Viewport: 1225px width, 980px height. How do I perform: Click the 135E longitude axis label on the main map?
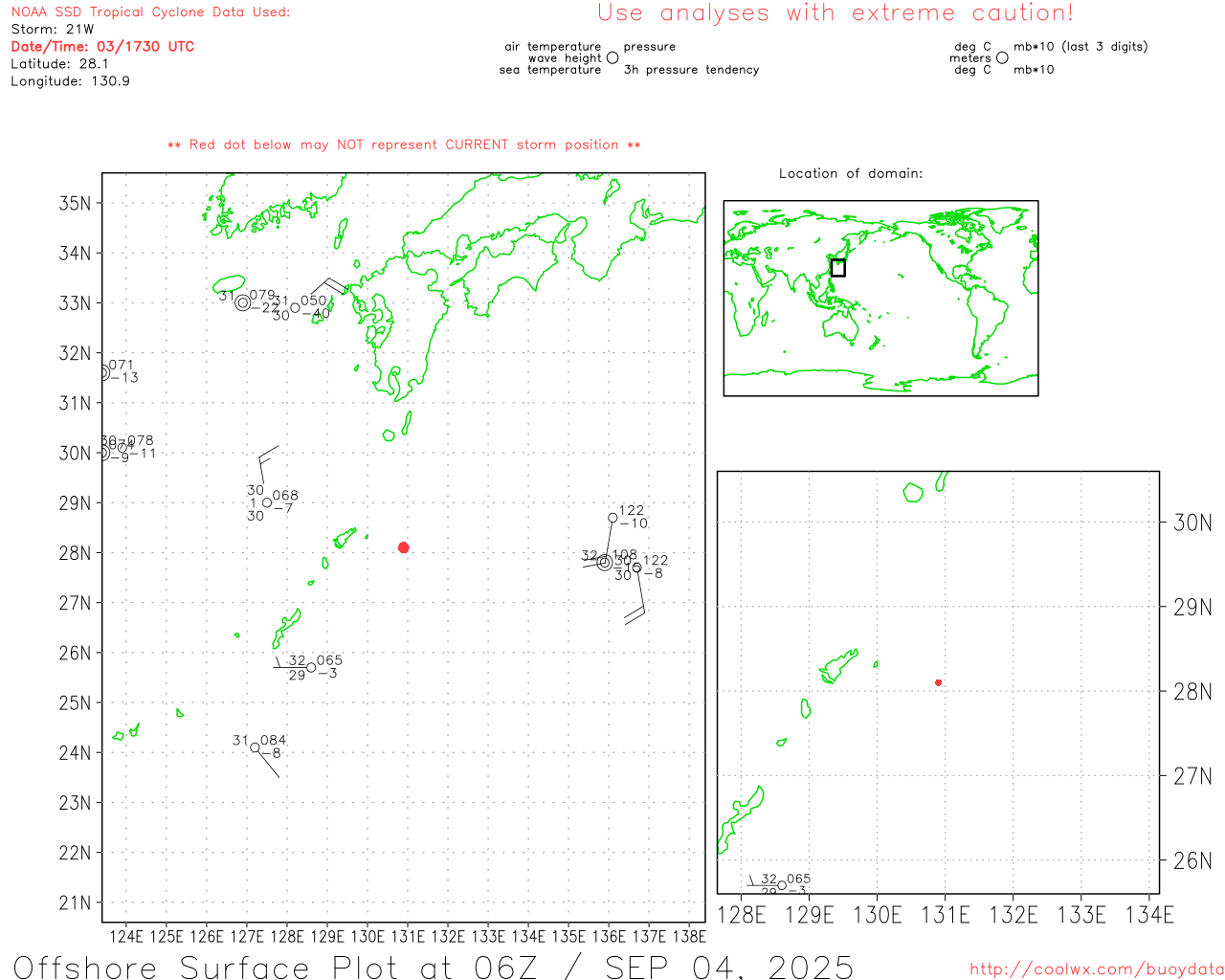tap(568, 936)
